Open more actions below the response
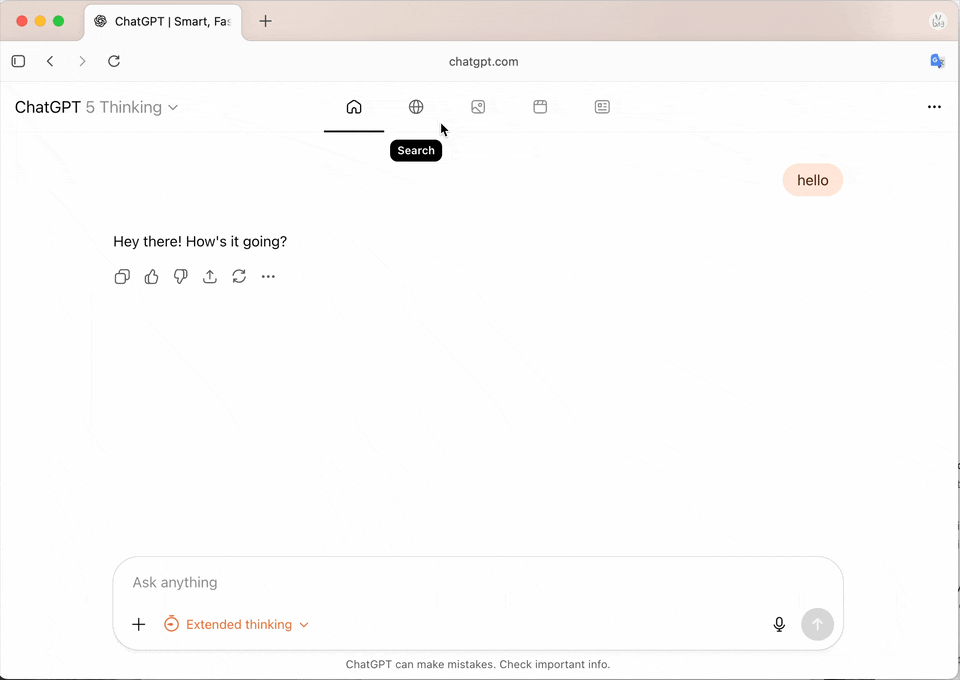 [x=268, y=277]
